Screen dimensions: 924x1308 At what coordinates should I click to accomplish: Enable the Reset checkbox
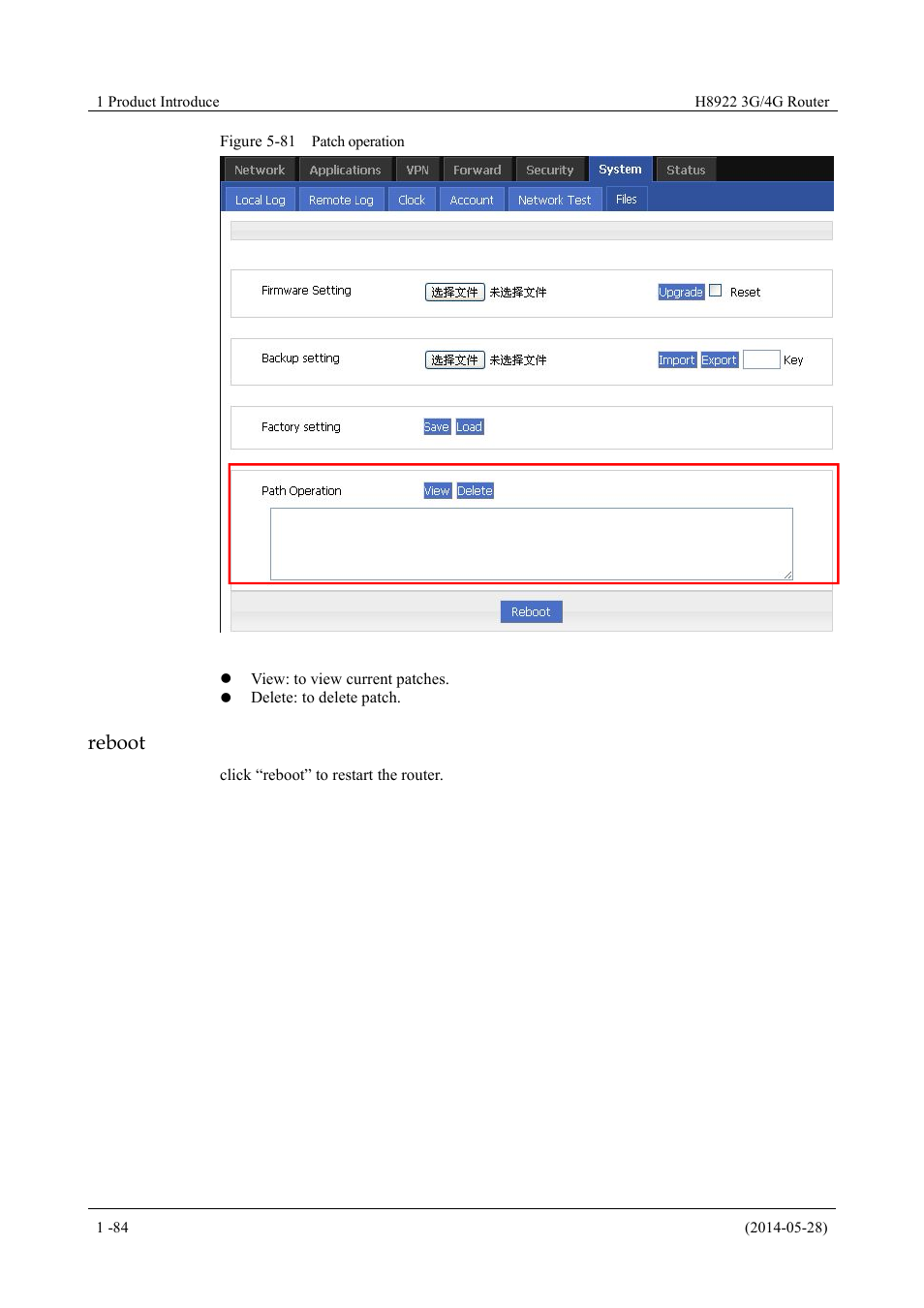[716, 290]
